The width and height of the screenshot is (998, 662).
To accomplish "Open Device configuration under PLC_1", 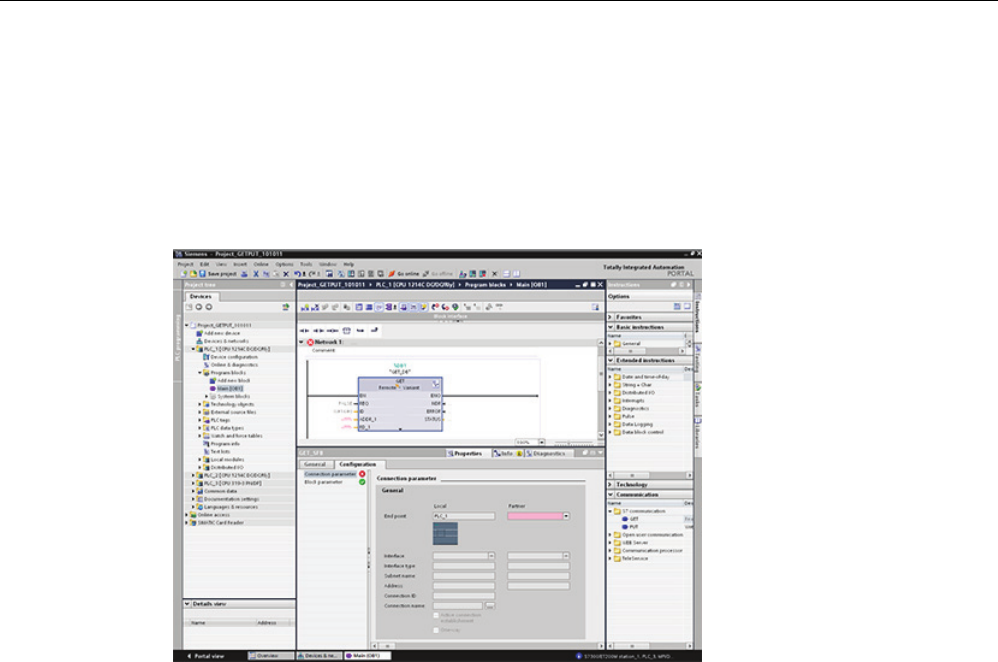I will (230, 357).
